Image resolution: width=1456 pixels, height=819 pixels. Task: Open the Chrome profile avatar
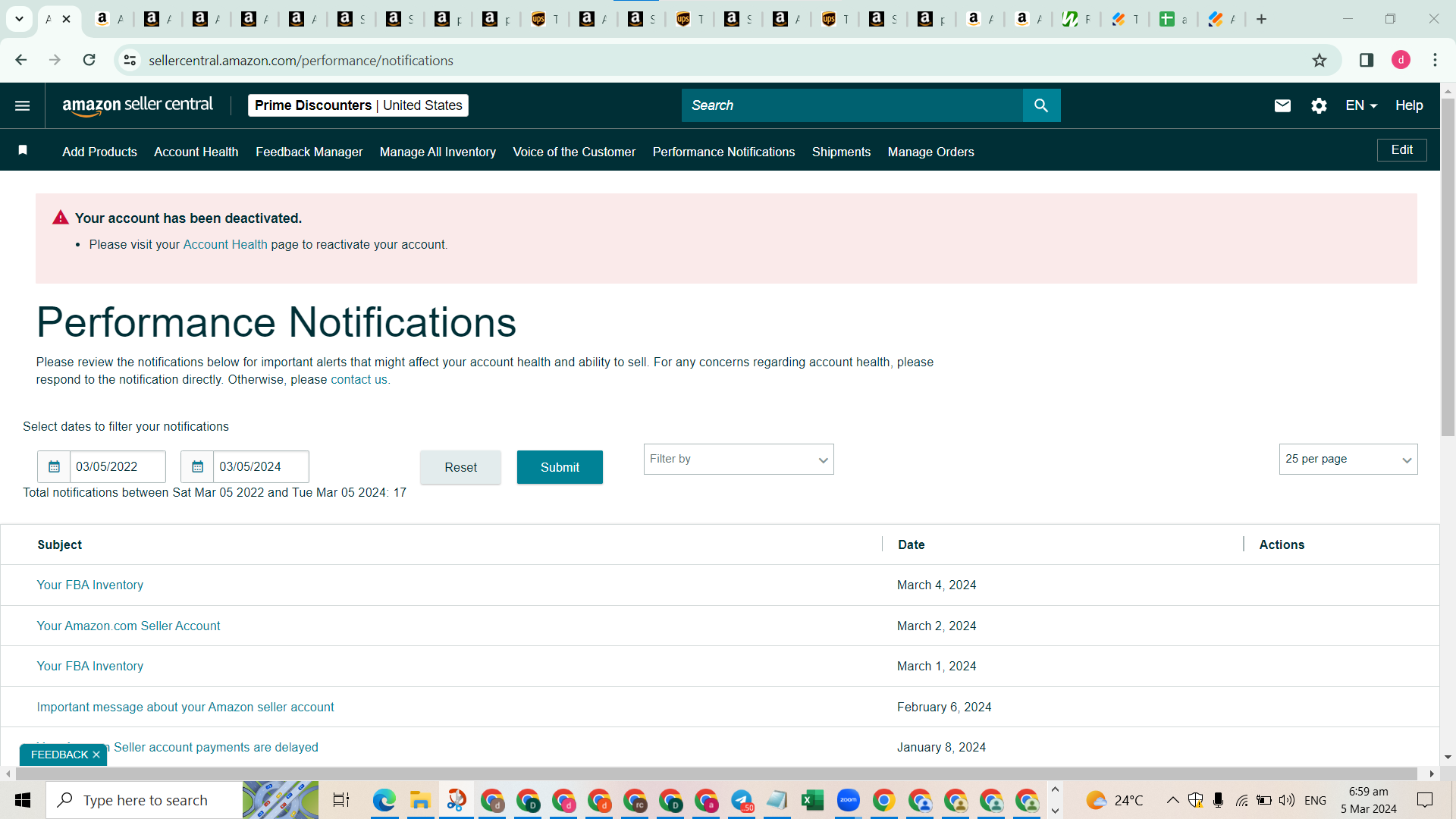point(1401,60)
